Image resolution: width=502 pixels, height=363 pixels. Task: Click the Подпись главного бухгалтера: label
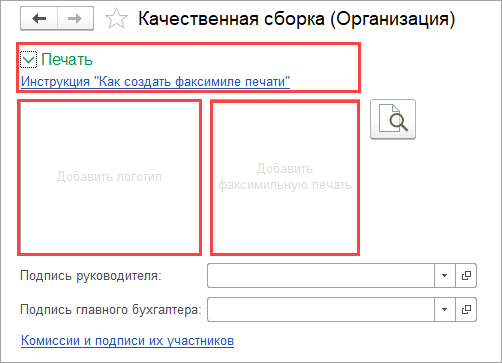(111, 310)
